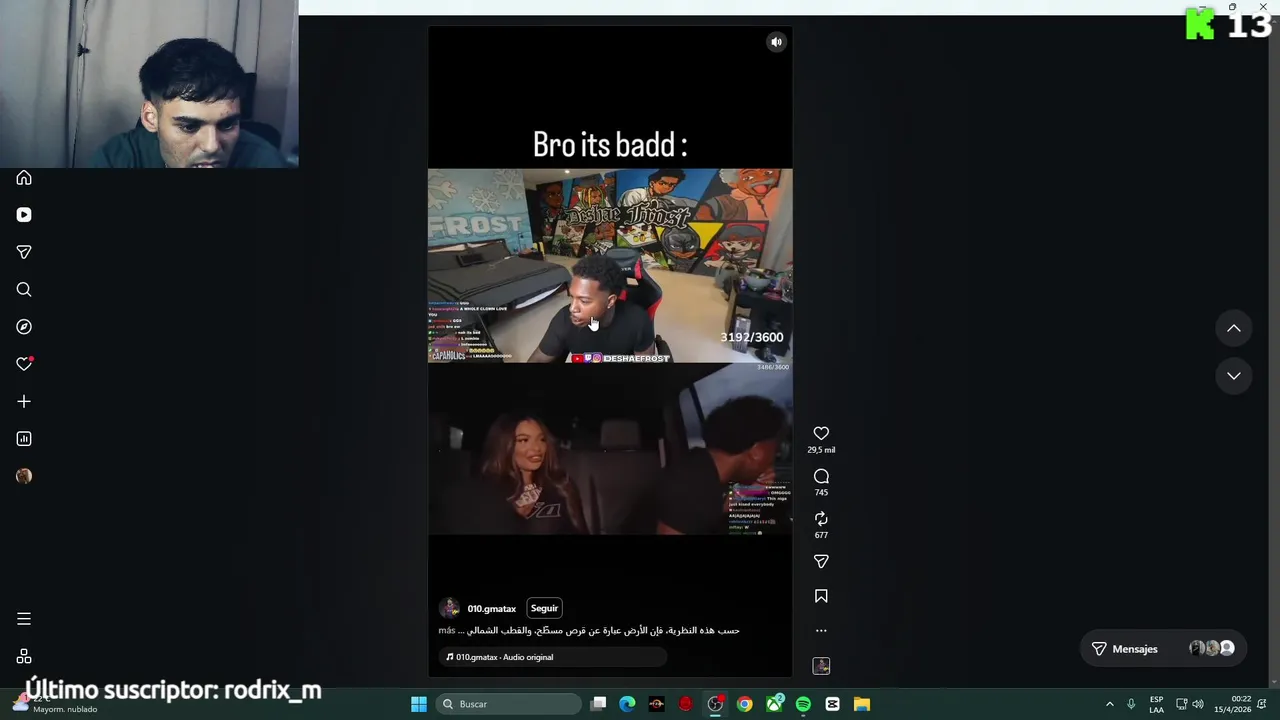Like the reel with heart icon
This screenshot has width=1280, height=720.
coord(821,433)
